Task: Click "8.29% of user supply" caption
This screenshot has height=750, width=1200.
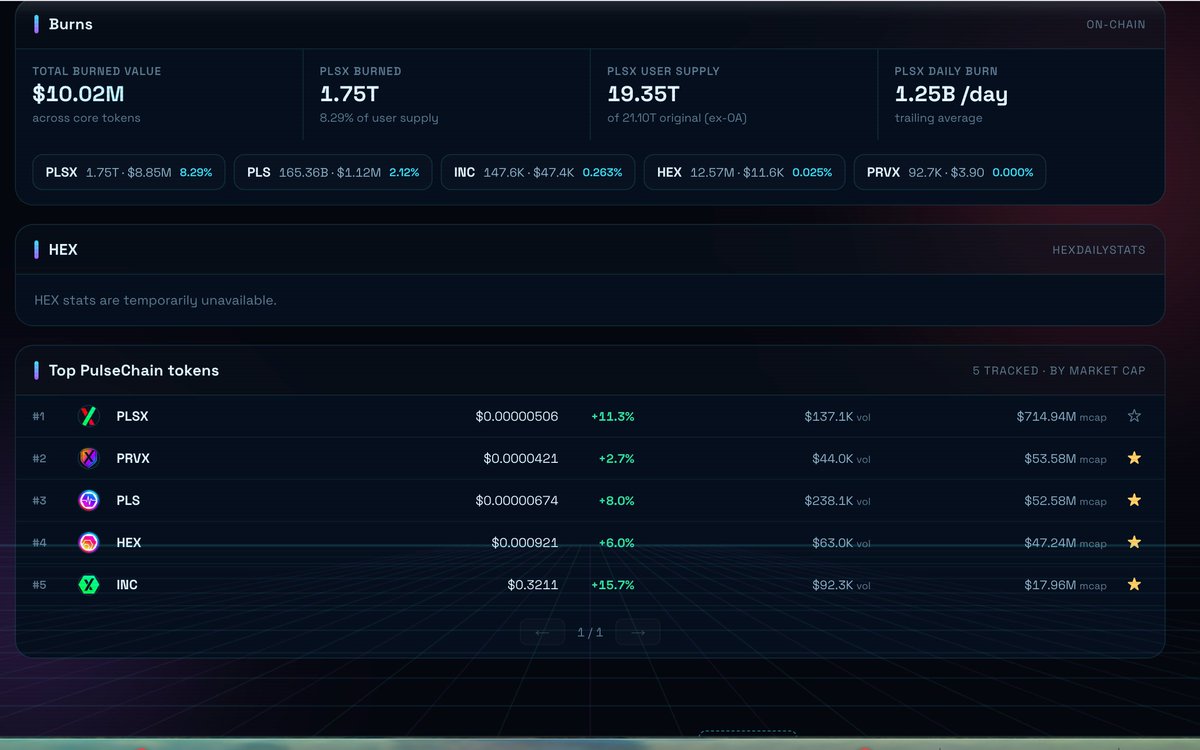Action: click(379, 118)
